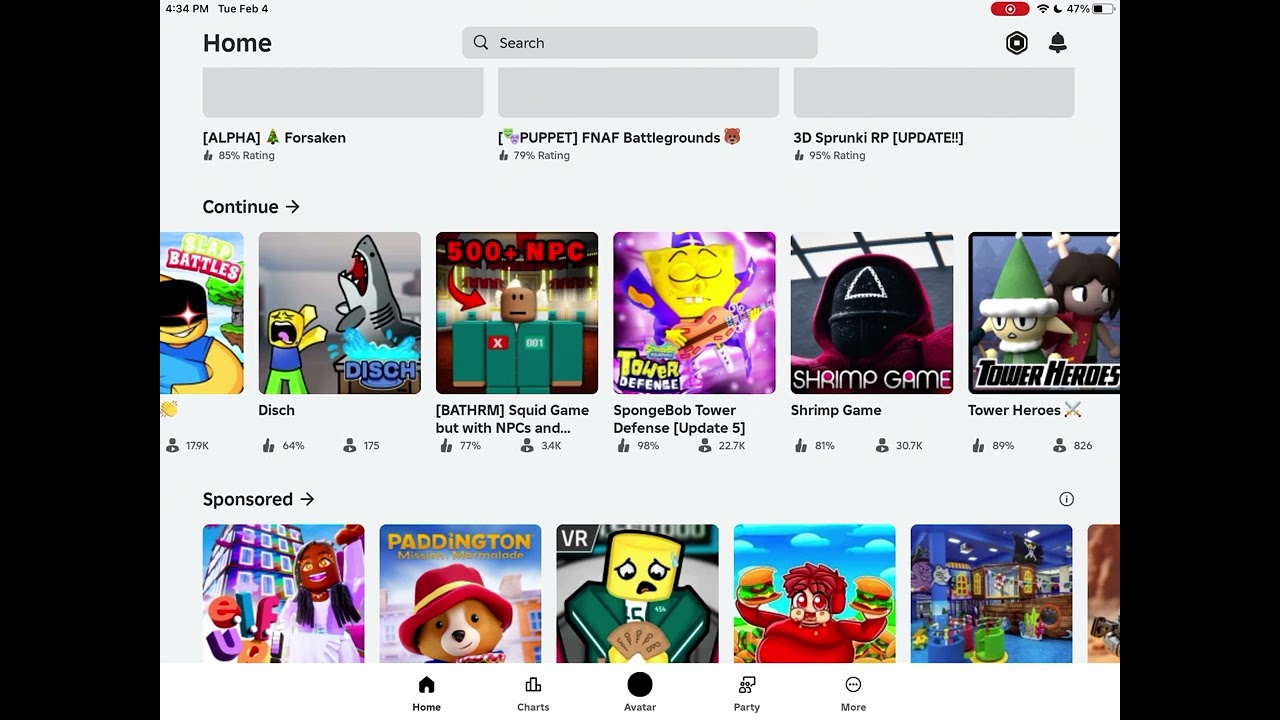
Task: Click the Home page heading
Action: click(237, 43)
